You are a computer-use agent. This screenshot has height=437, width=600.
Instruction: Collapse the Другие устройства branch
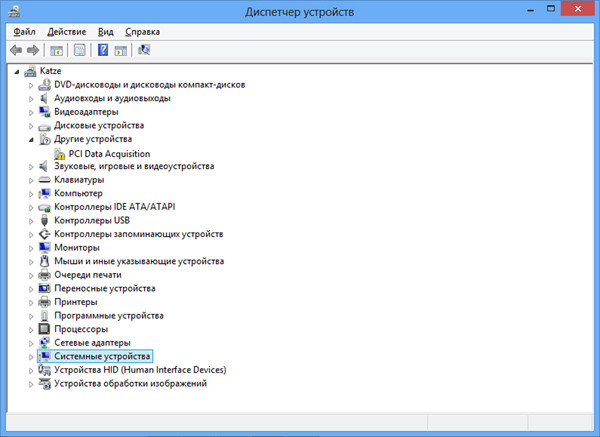click(x=32, y=140)
